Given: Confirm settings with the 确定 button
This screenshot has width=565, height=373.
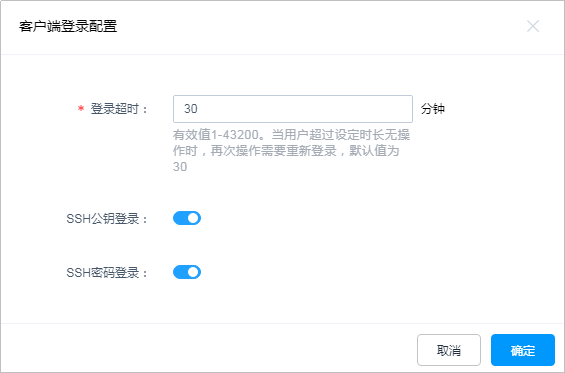Looking at the screenshot, I should point(522,350).
